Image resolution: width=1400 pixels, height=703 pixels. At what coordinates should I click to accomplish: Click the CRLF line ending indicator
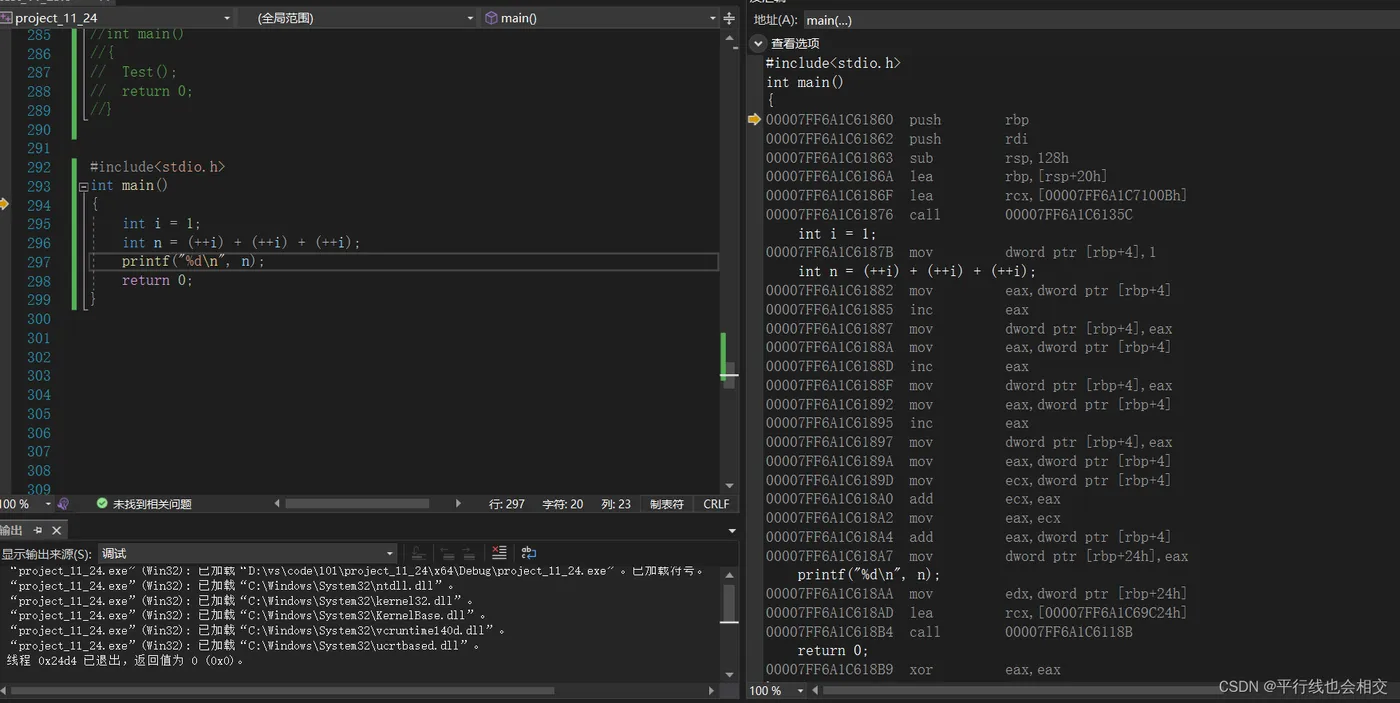pyautogui.click(x=716, y=504)
